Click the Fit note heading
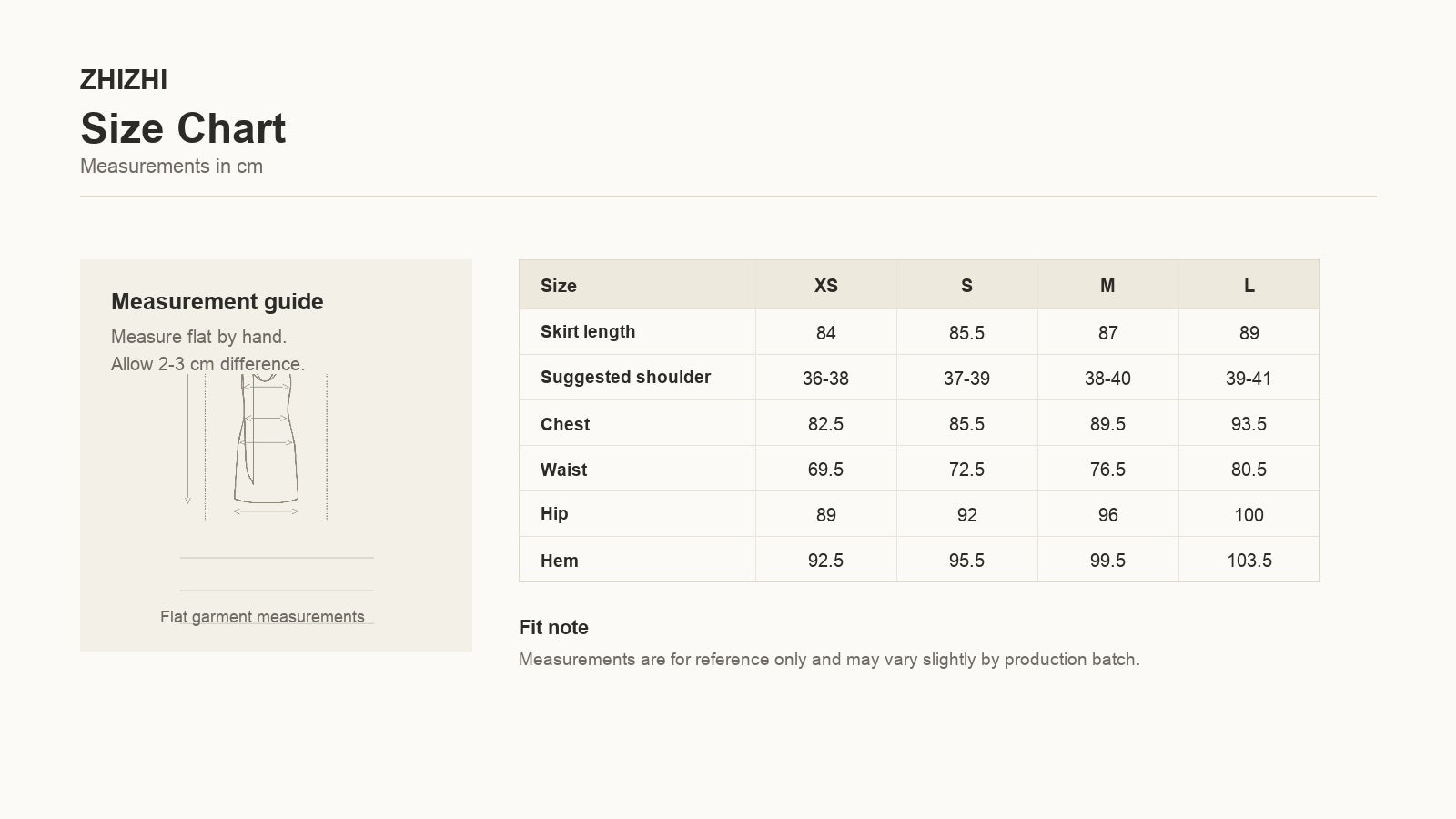The height and width of the screenshot is (819, 1456). 553,628
